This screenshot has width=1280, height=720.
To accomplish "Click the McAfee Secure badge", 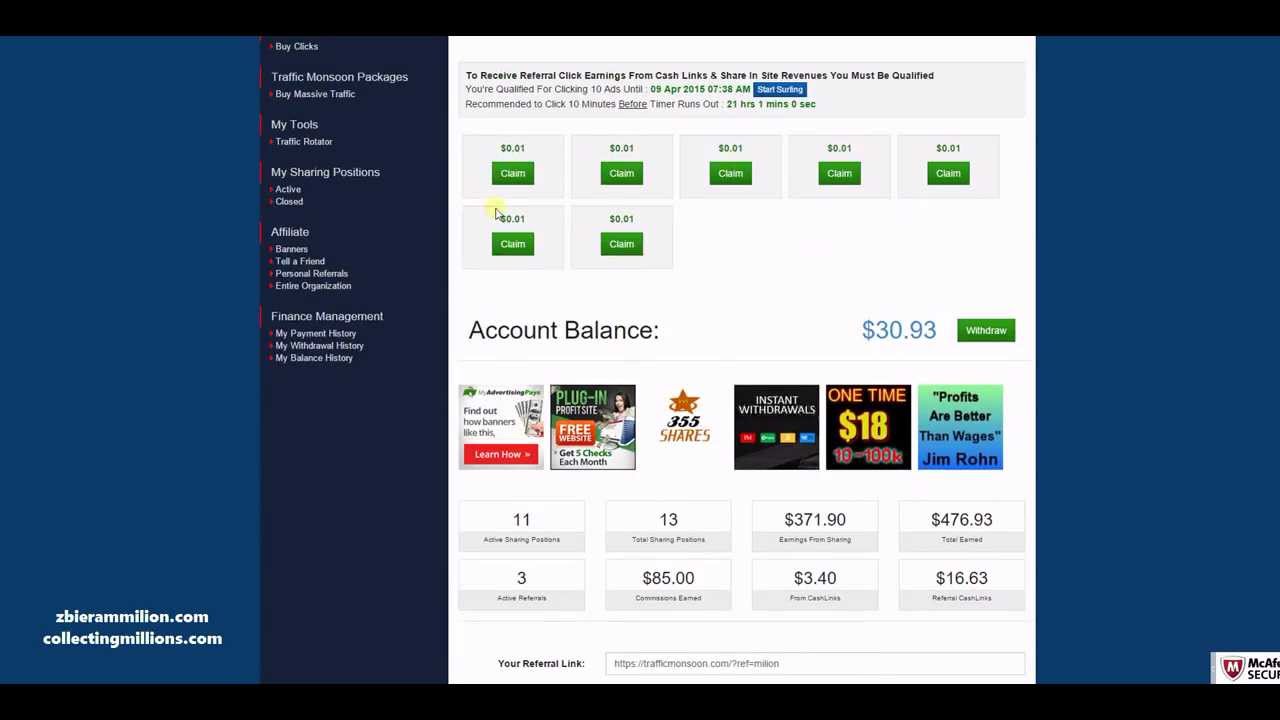I will click(1246, 668).
